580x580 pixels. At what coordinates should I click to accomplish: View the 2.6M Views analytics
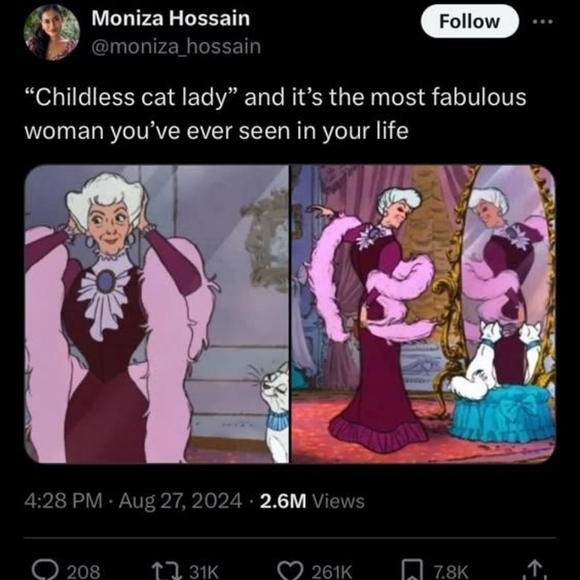[313, 501]
